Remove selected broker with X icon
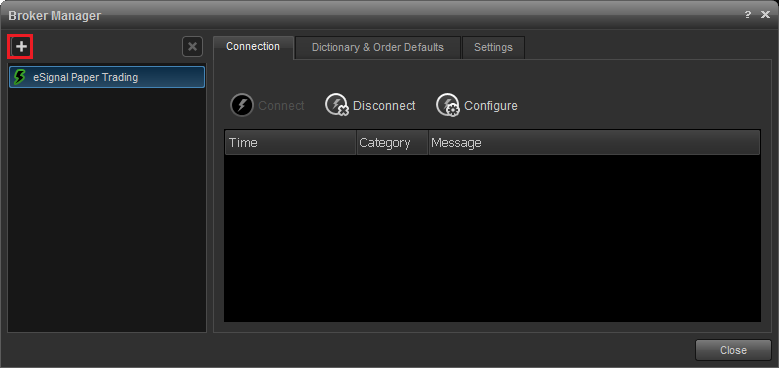 pyautogui.click(x=192, y=47)
